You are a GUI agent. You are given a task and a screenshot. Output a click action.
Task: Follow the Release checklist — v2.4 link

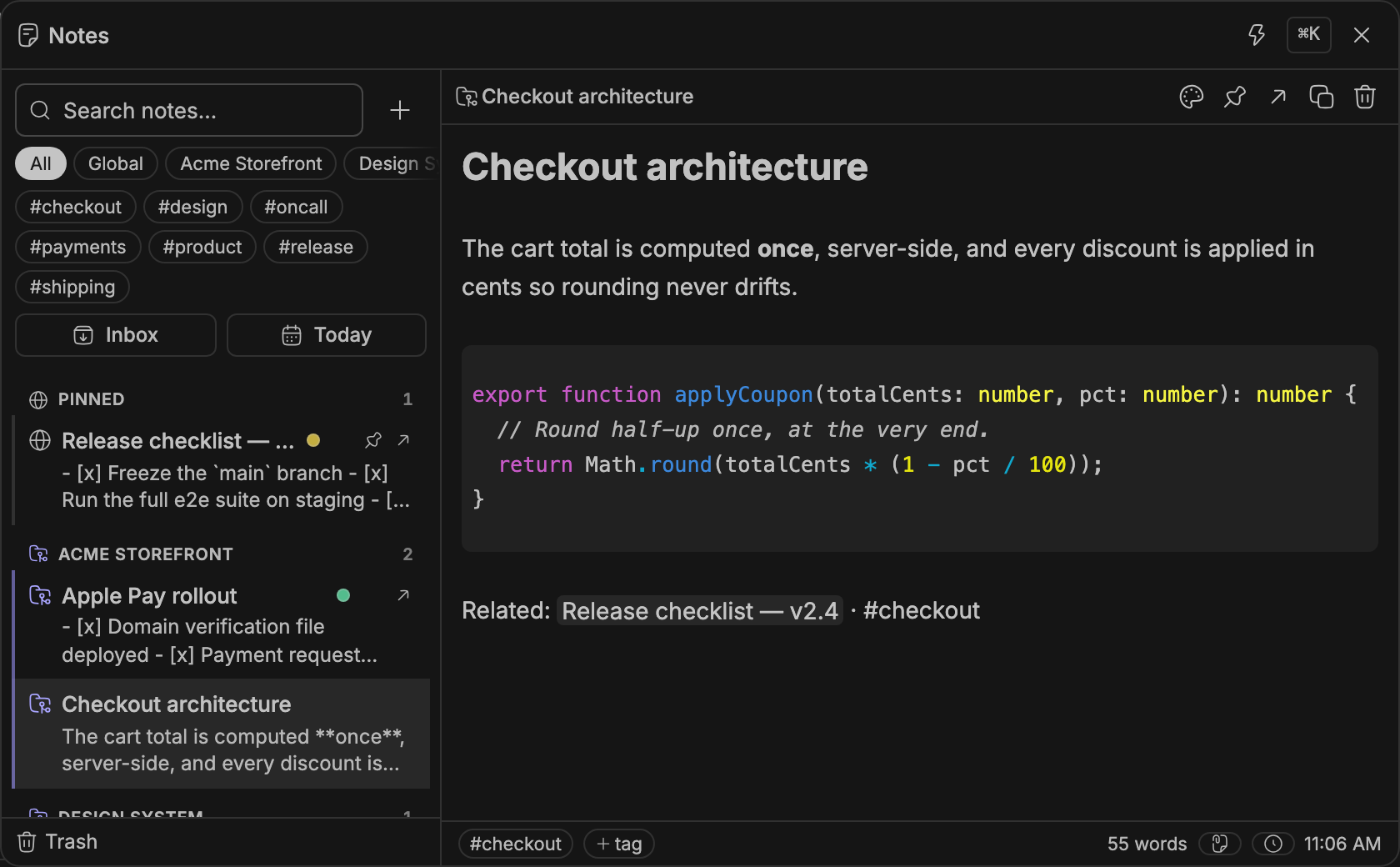tap(700, 611)
